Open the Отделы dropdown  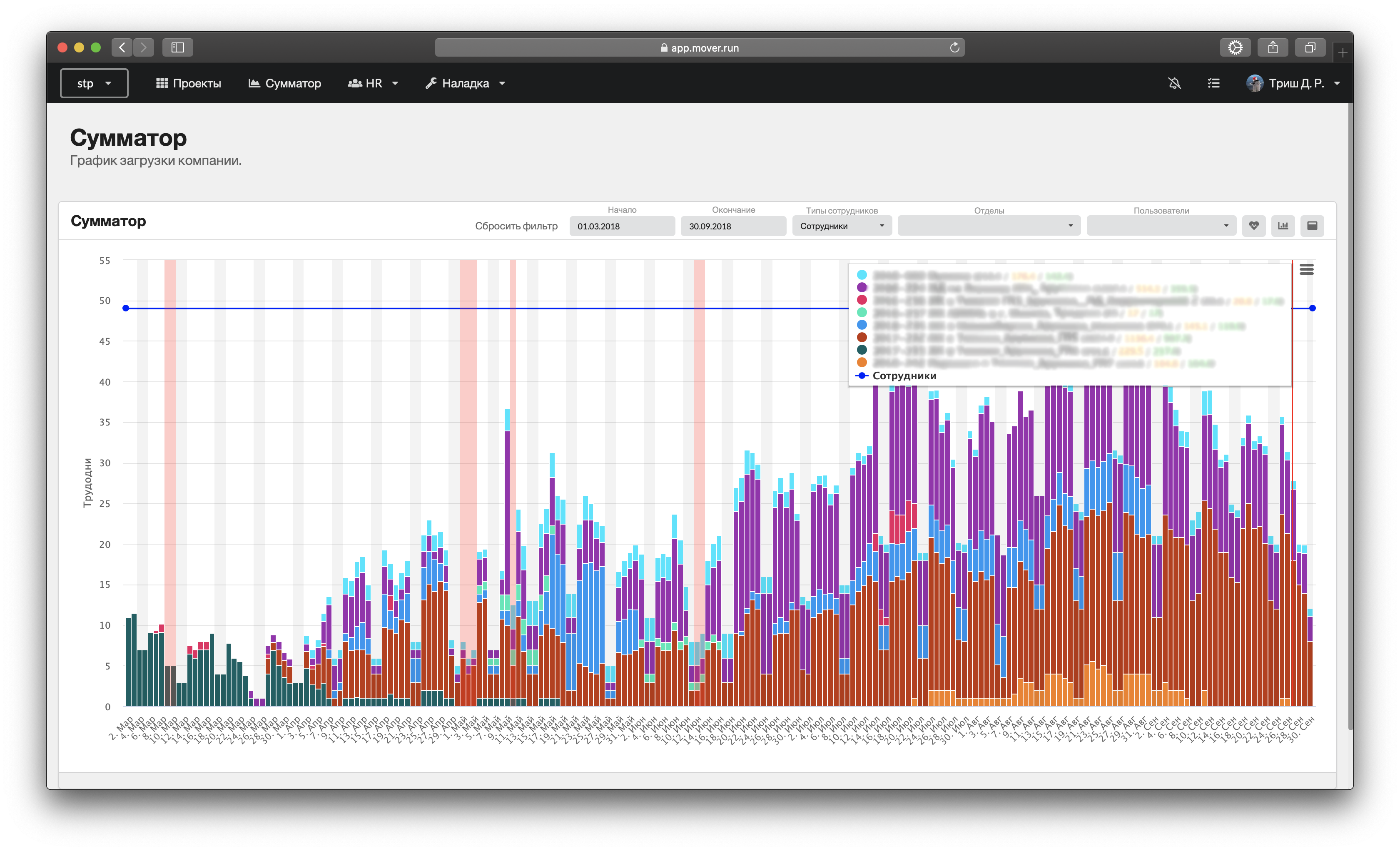989,226
